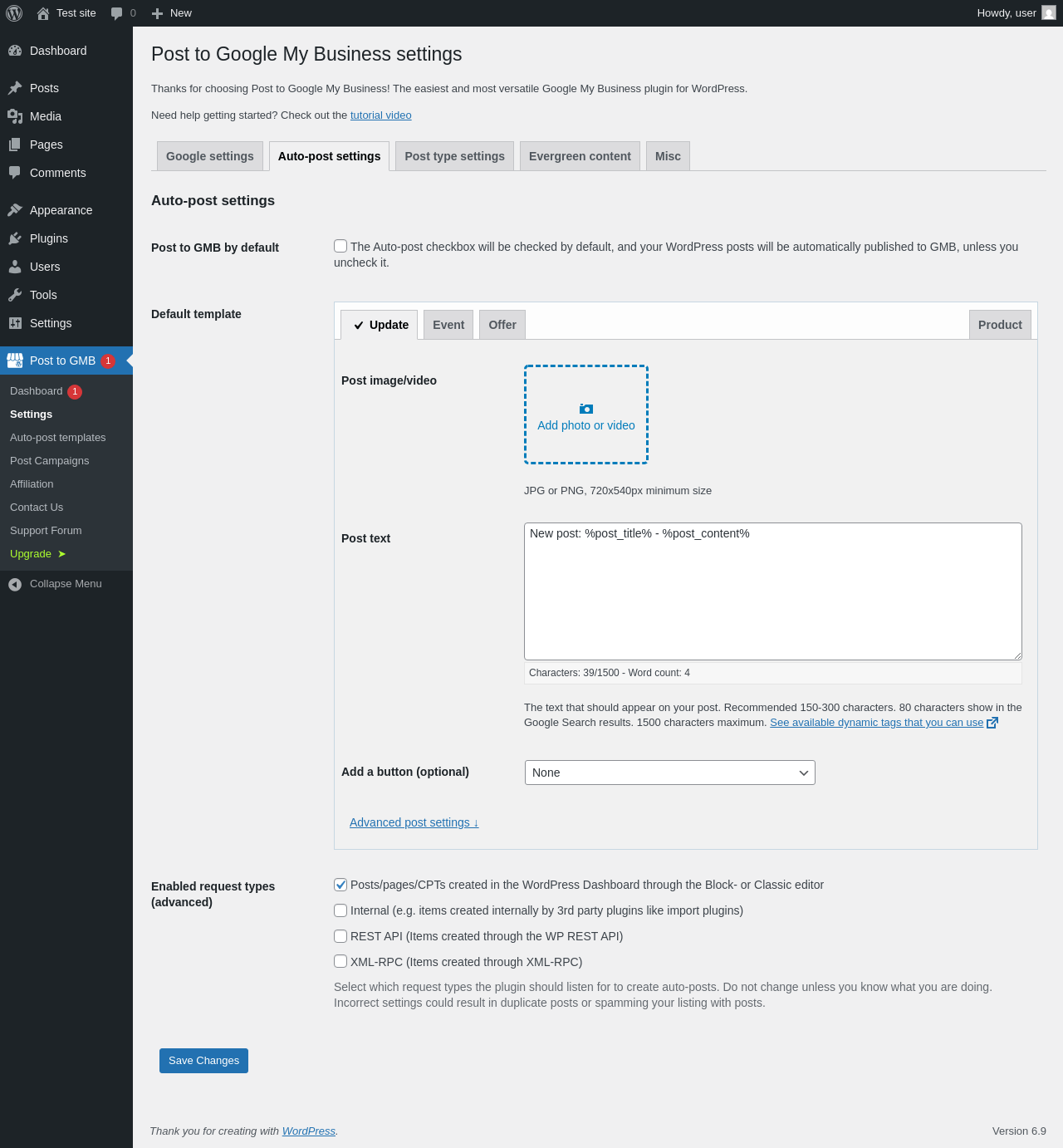The width and height of the screenshot is (1063, 1148).
Task: Click the Users person icon
Action: pos(15,267)
